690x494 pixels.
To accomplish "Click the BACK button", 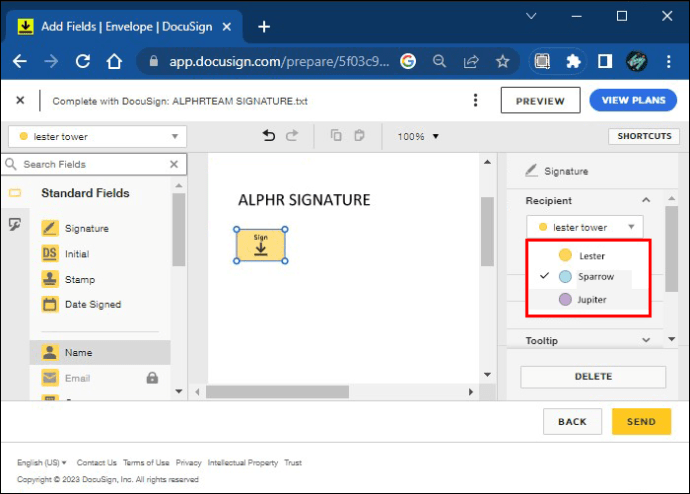I will click(572, 421).
